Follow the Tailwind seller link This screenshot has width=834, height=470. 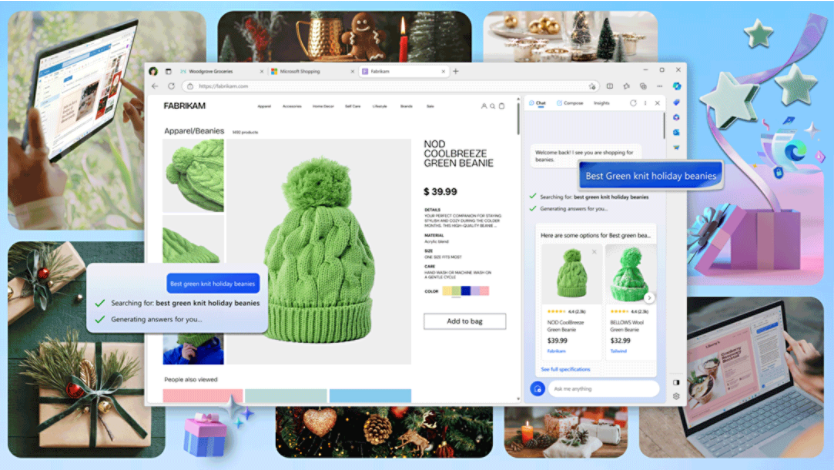(619, 351)
